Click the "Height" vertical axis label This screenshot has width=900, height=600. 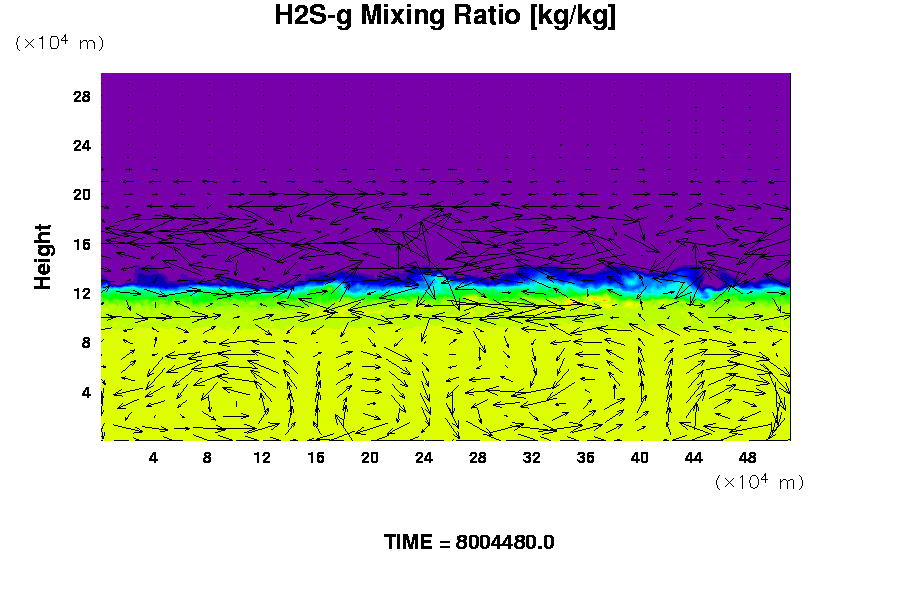point(42,257)
